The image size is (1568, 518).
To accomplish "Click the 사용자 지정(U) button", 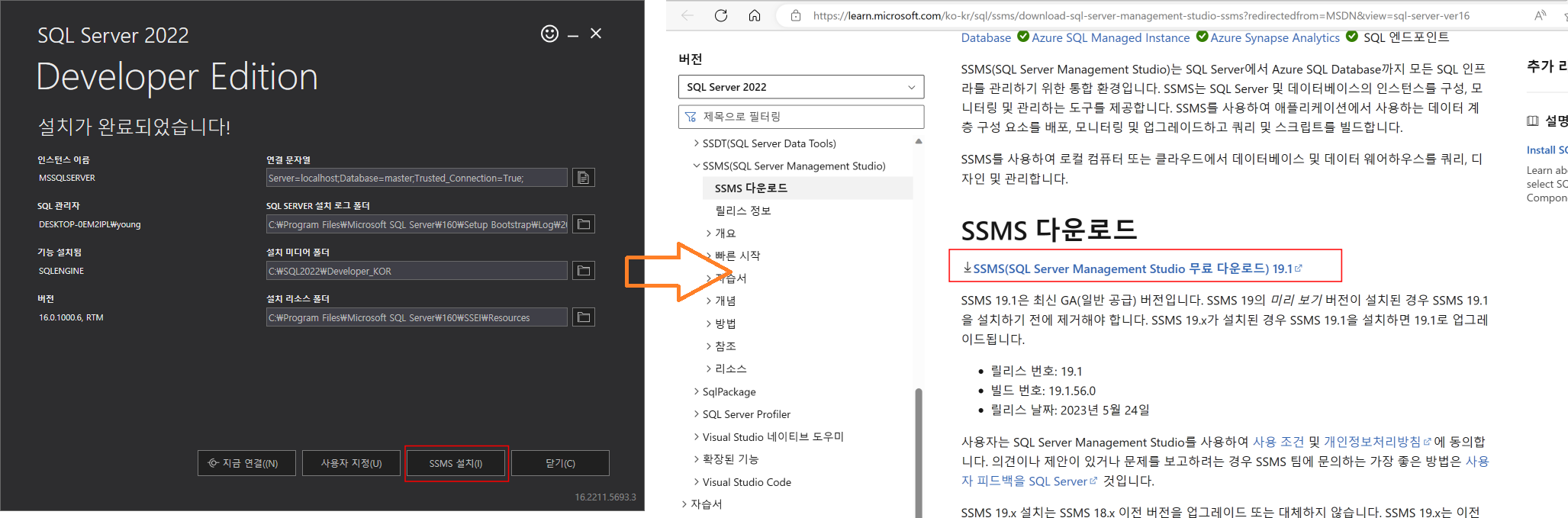I will coord(351,463).
